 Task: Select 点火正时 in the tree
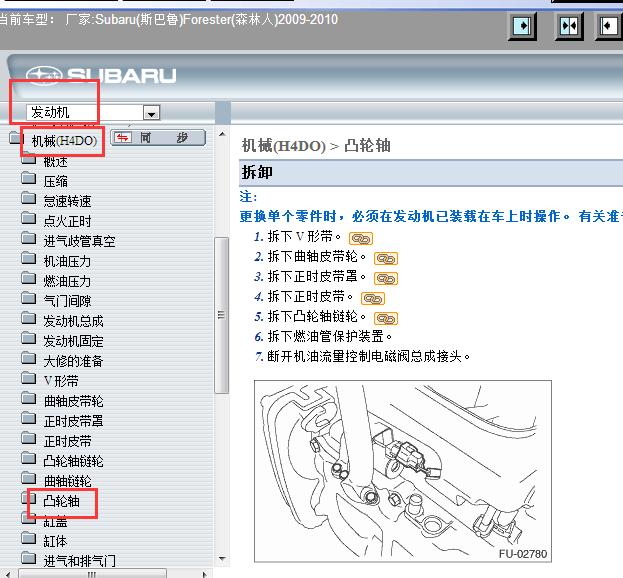(x=68, y=221)
